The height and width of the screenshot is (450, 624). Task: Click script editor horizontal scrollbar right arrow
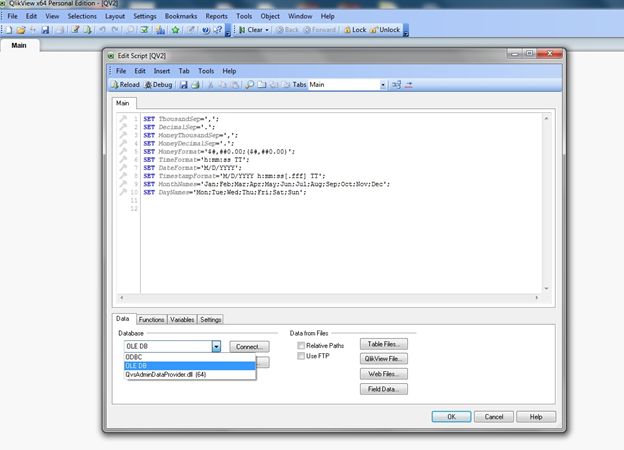tap(536, 298)
